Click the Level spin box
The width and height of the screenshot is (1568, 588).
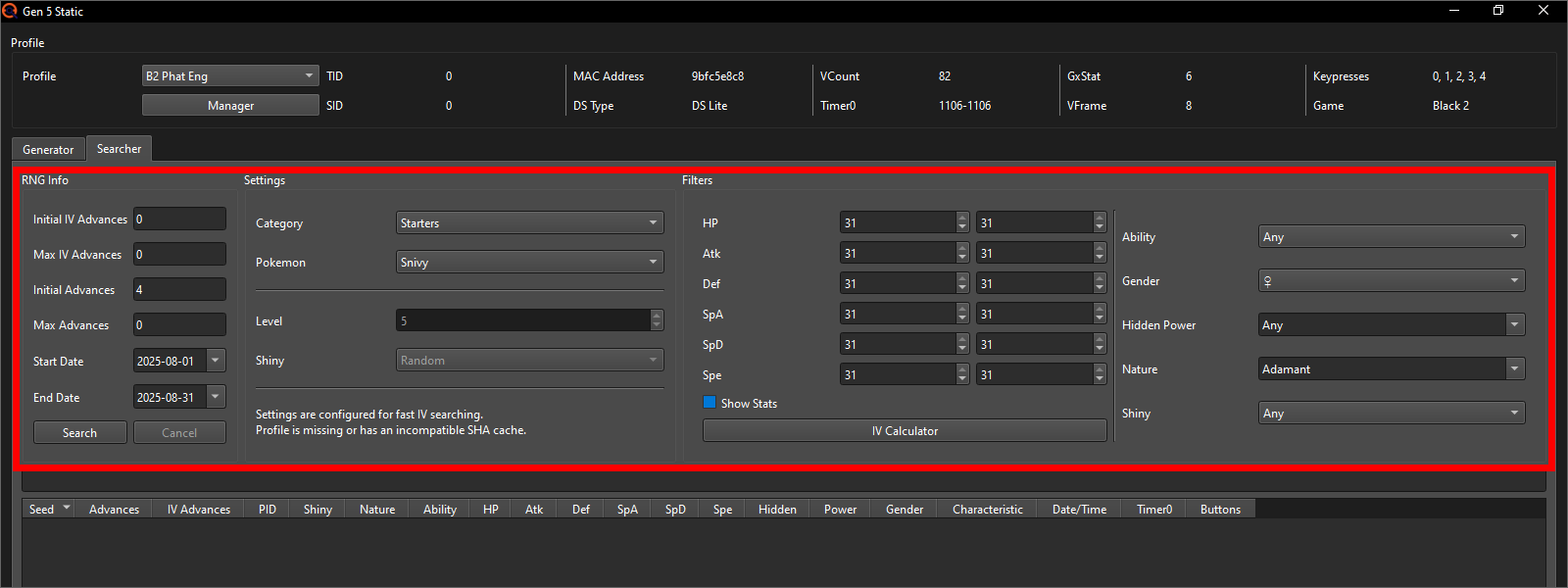pos(530,320)
